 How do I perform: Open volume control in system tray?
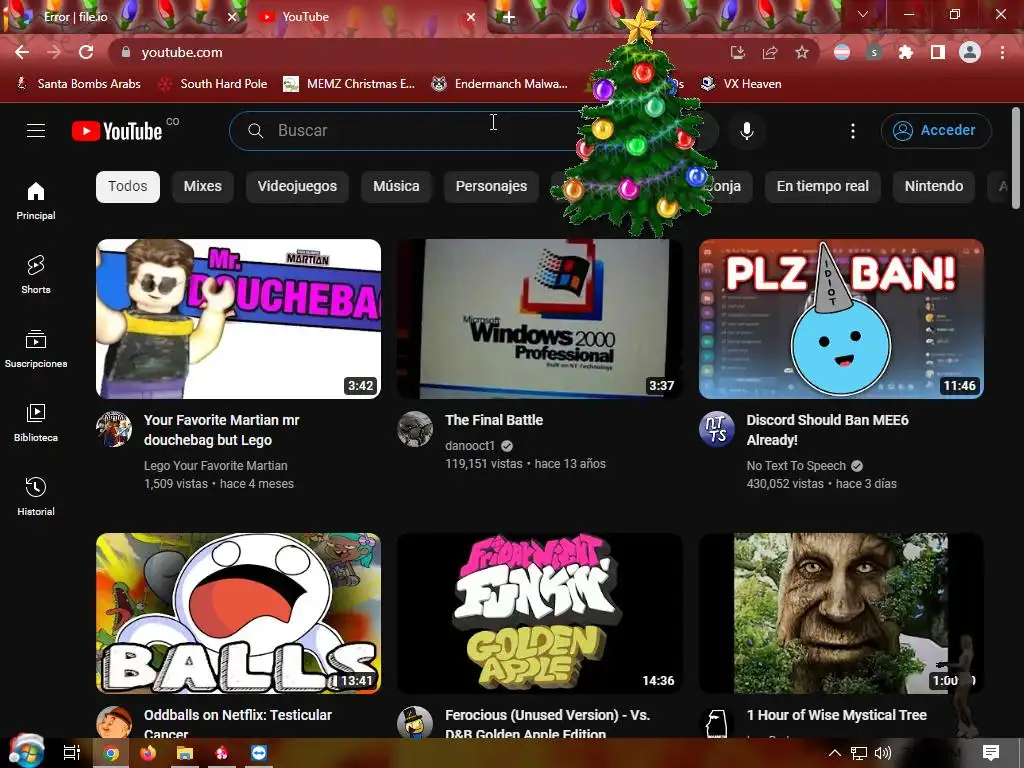click(883, 753)
